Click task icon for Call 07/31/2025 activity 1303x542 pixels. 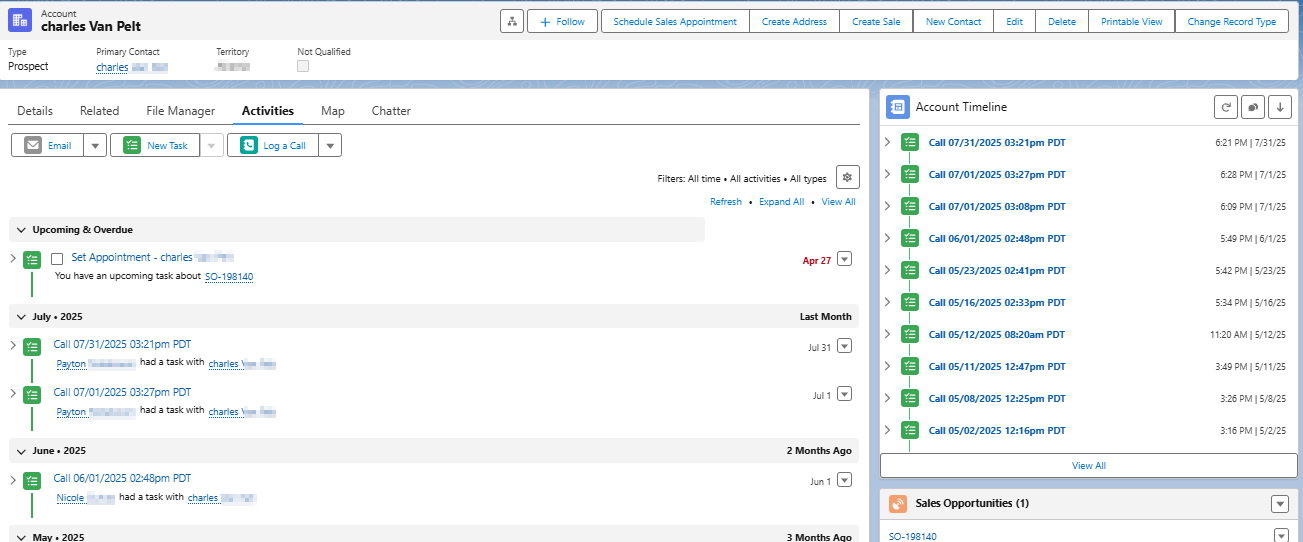pos(32,346)
